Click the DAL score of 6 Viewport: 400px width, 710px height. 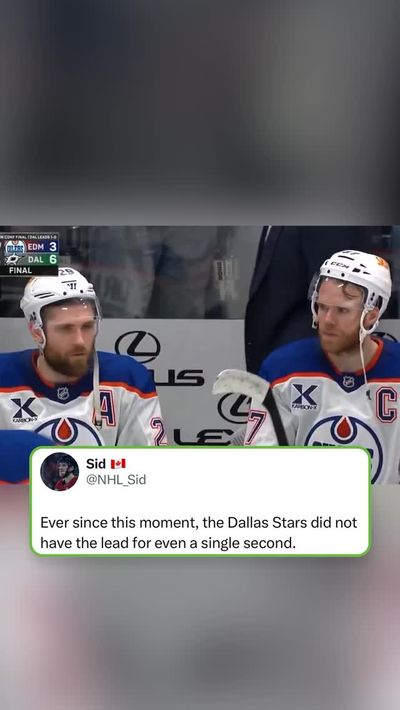point(53,259)
